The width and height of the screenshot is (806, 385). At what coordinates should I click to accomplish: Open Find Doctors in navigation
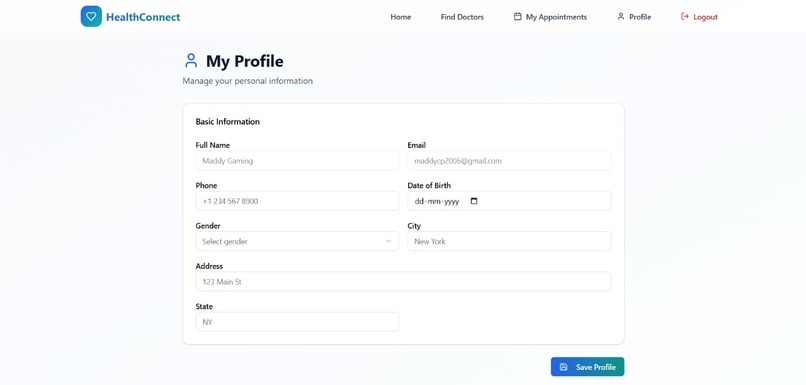(462, 17)
